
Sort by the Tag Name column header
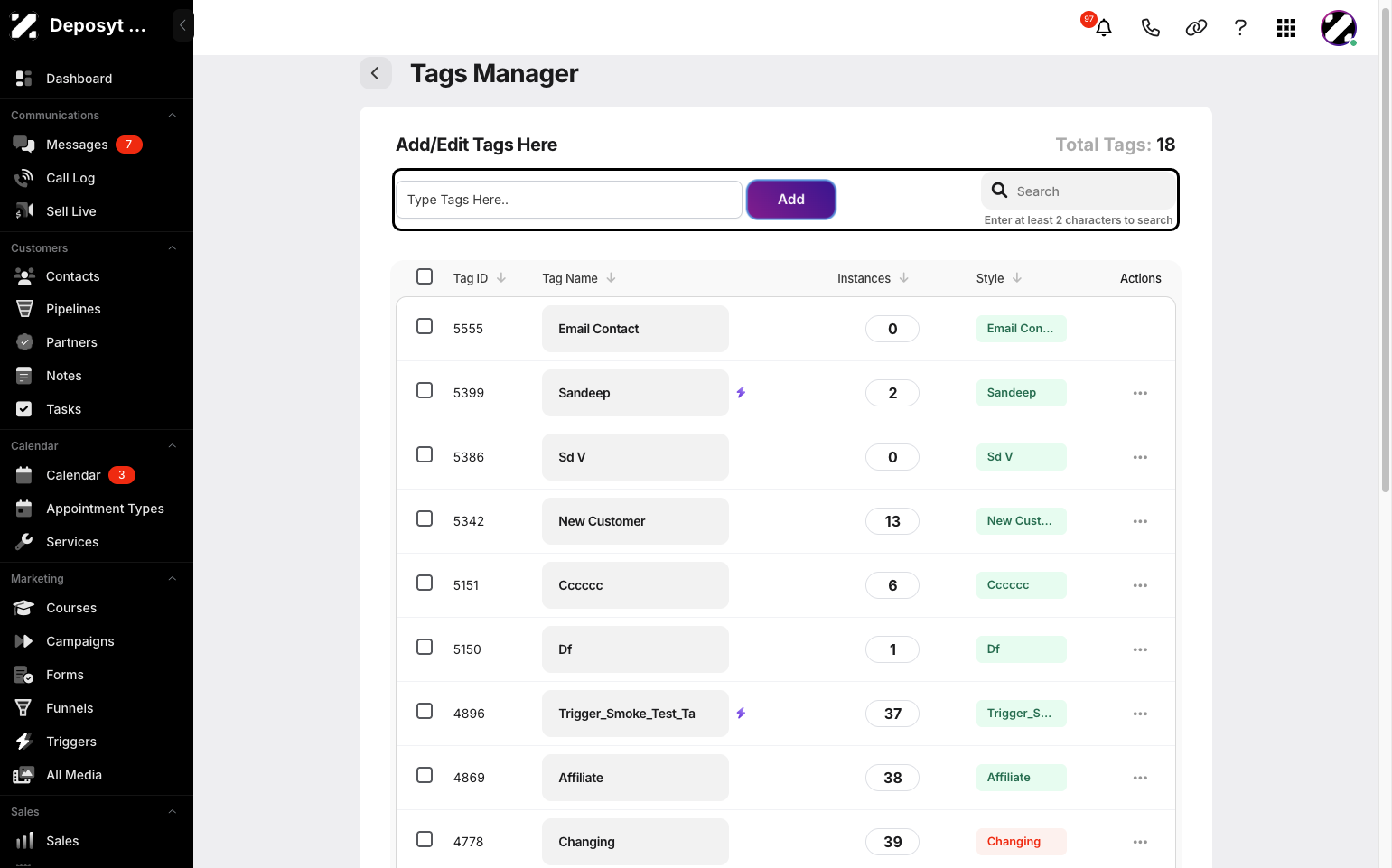click(579, 278)
